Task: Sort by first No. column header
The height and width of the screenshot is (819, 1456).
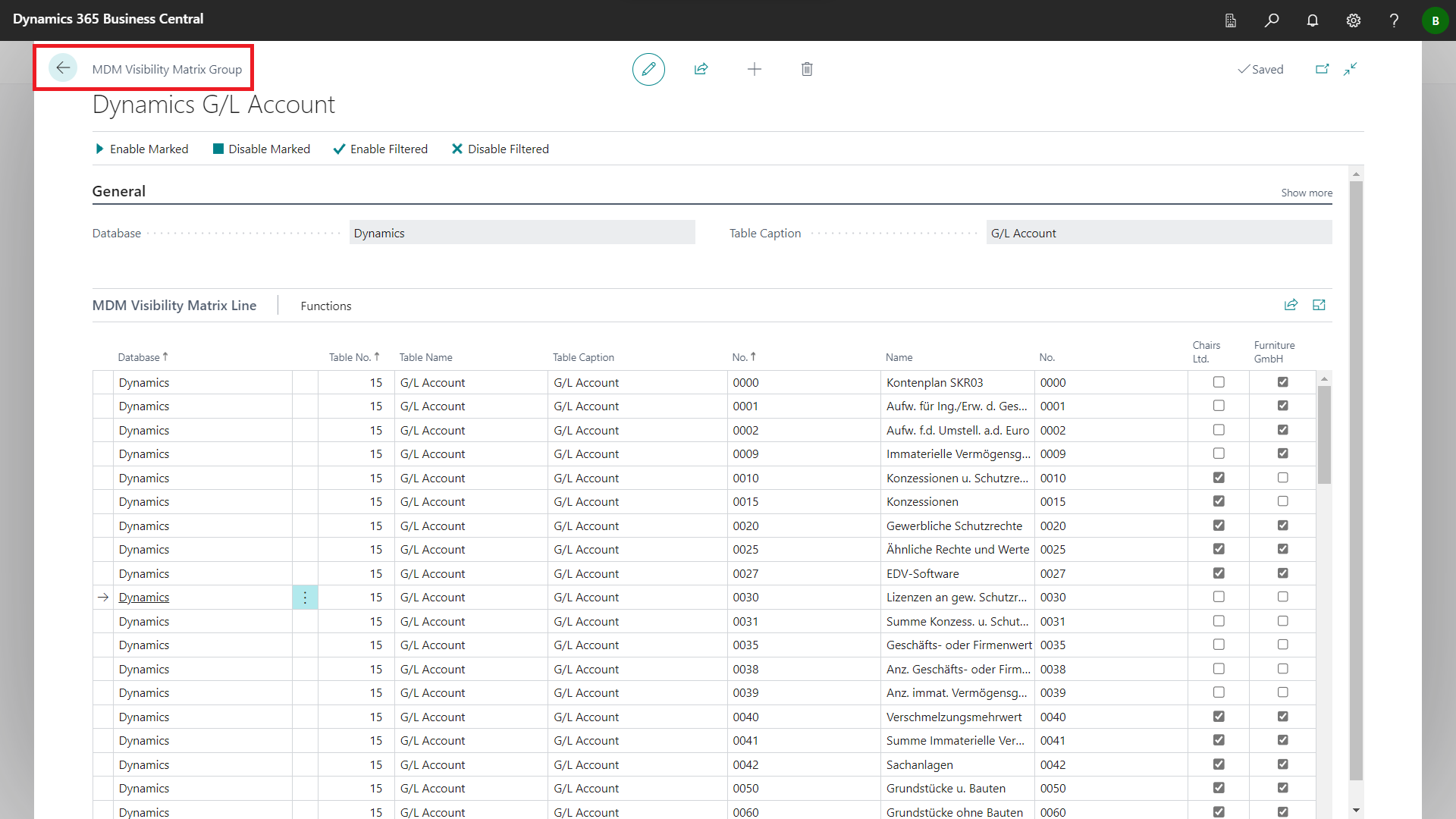Action: click(744, 357)
